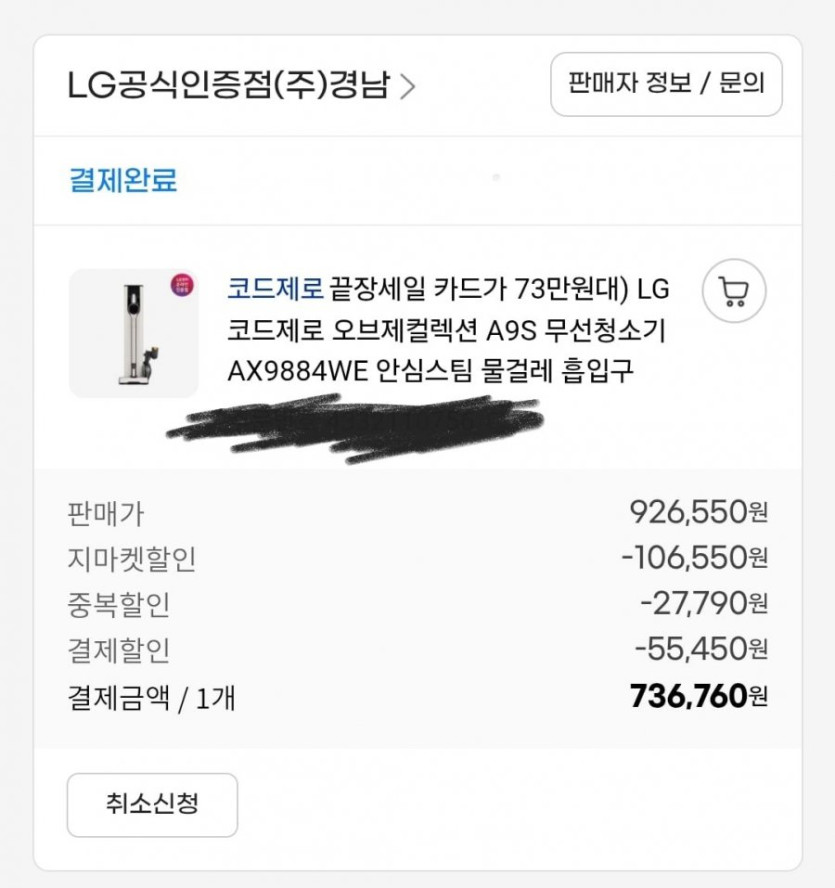This screenshot has width=835, height=888.
Task: Click the -55,450원 discount amount
Action: (701, 650)
